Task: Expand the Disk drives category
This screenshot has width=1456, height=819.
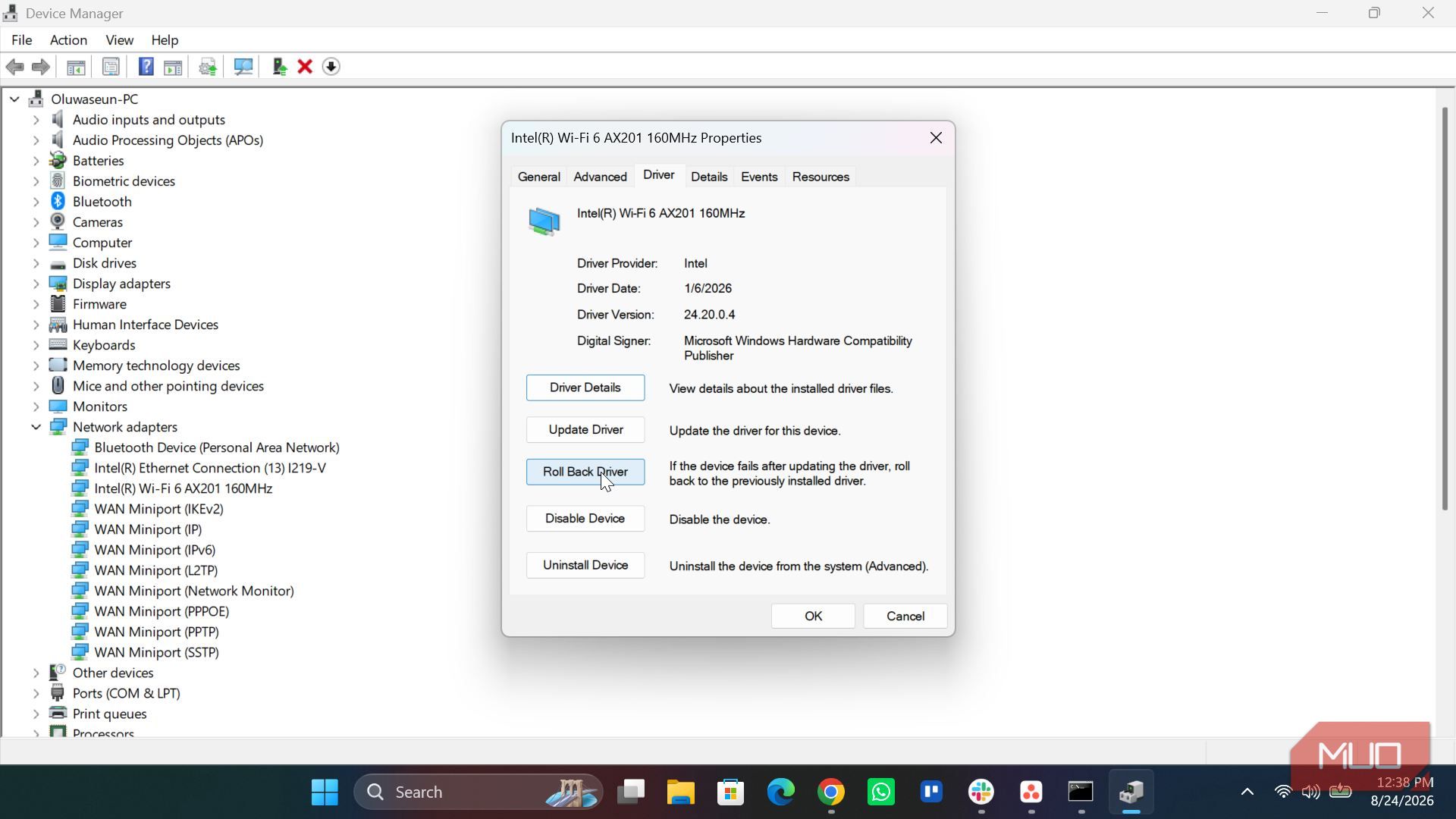Action: coord(36,262)
